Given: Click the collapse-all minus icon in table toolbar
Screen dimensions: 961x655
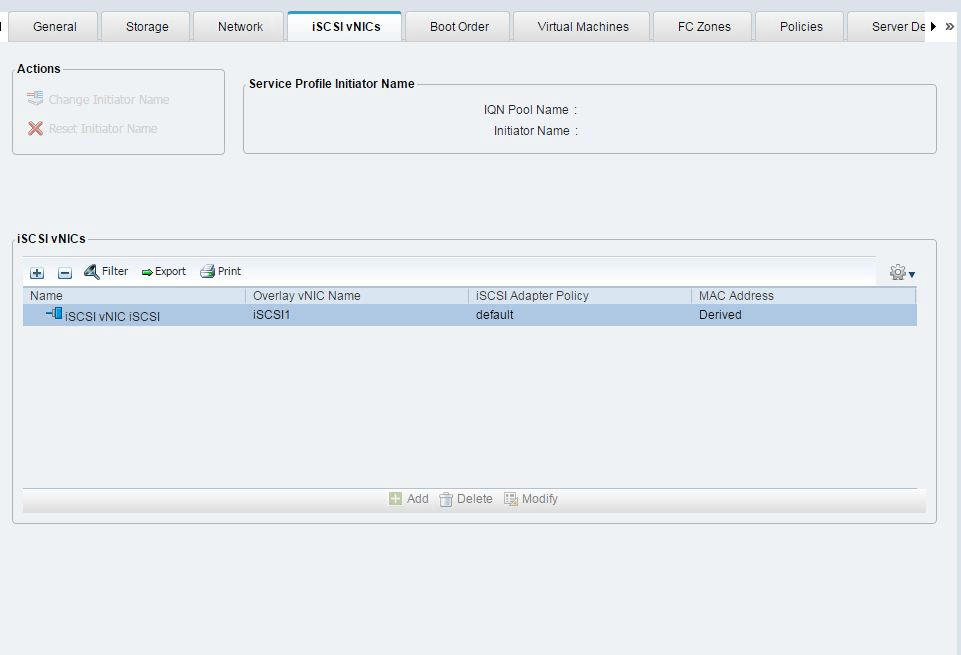Looking at the screenshot, I should 65,273.
